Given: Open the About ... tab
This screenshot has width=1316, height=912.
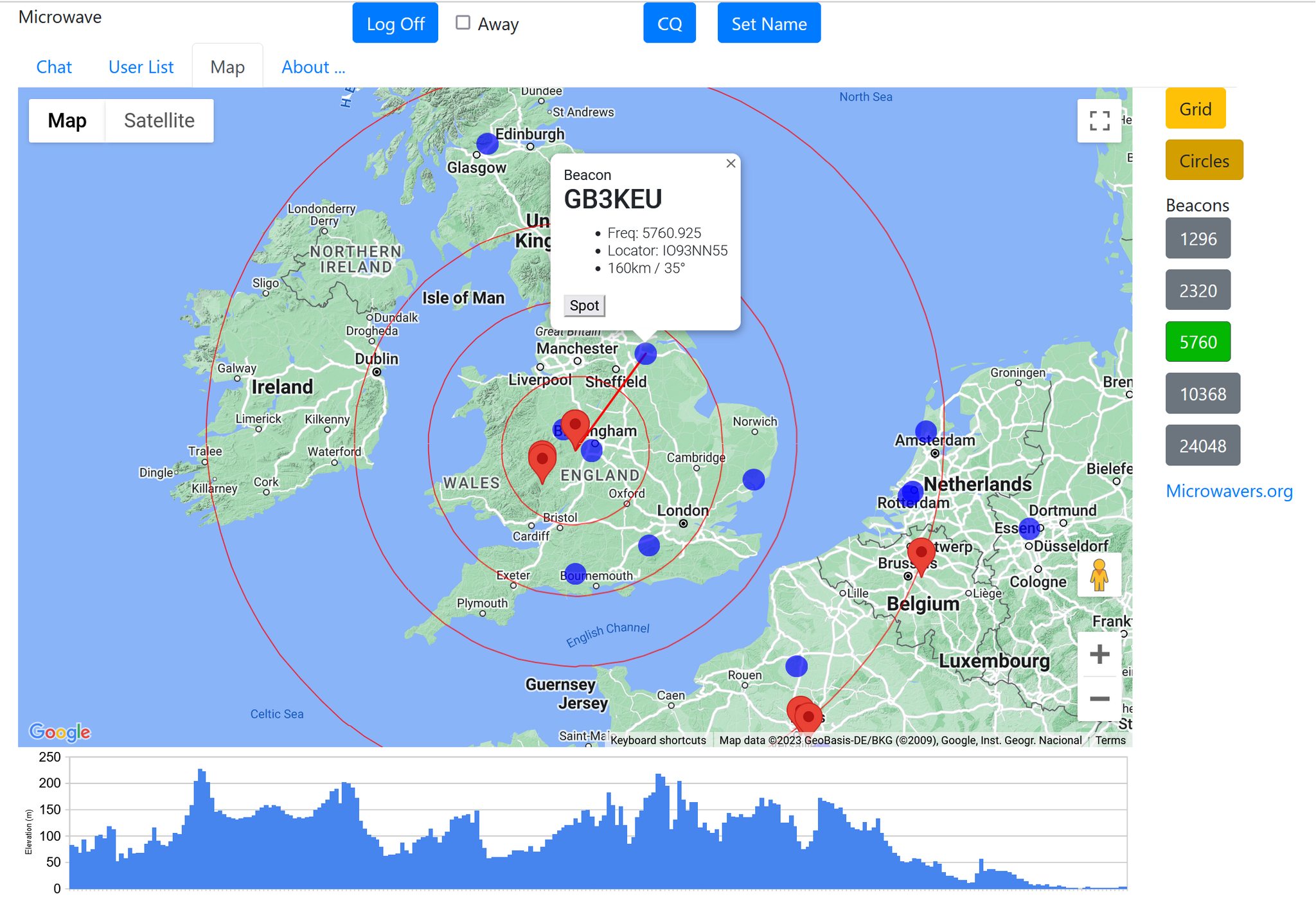Looking at the screenshot, I should pos(313,67).
